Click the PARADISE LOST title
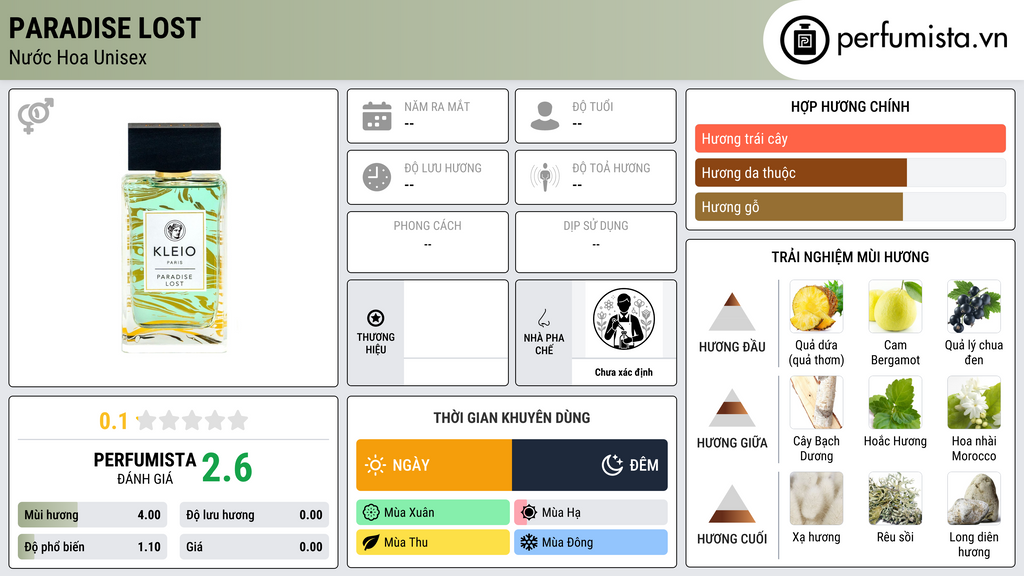Image resolution: width=1024 pixels, height=576 pixels. click(104, 28)
